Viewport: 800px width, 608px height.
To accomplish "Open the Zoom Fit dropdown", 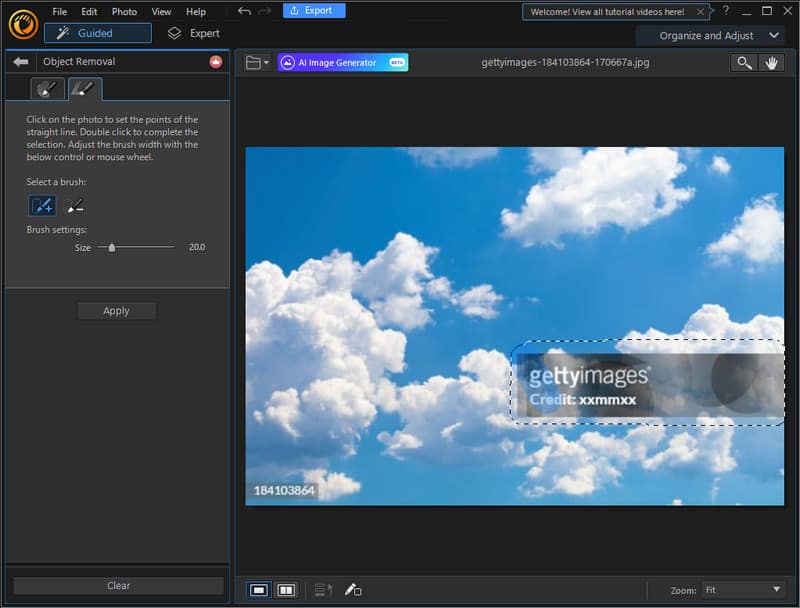I will tap(743, 590).
